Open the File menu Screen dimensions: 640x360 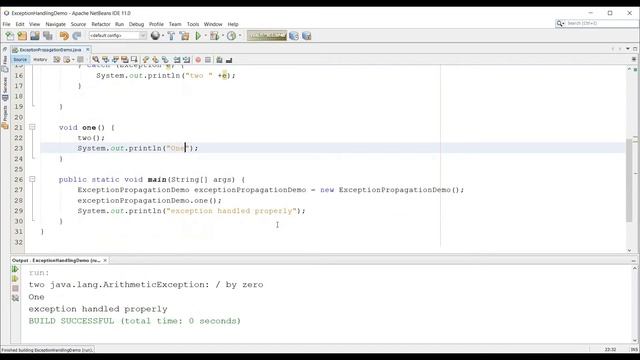click(x=7, y=24)
